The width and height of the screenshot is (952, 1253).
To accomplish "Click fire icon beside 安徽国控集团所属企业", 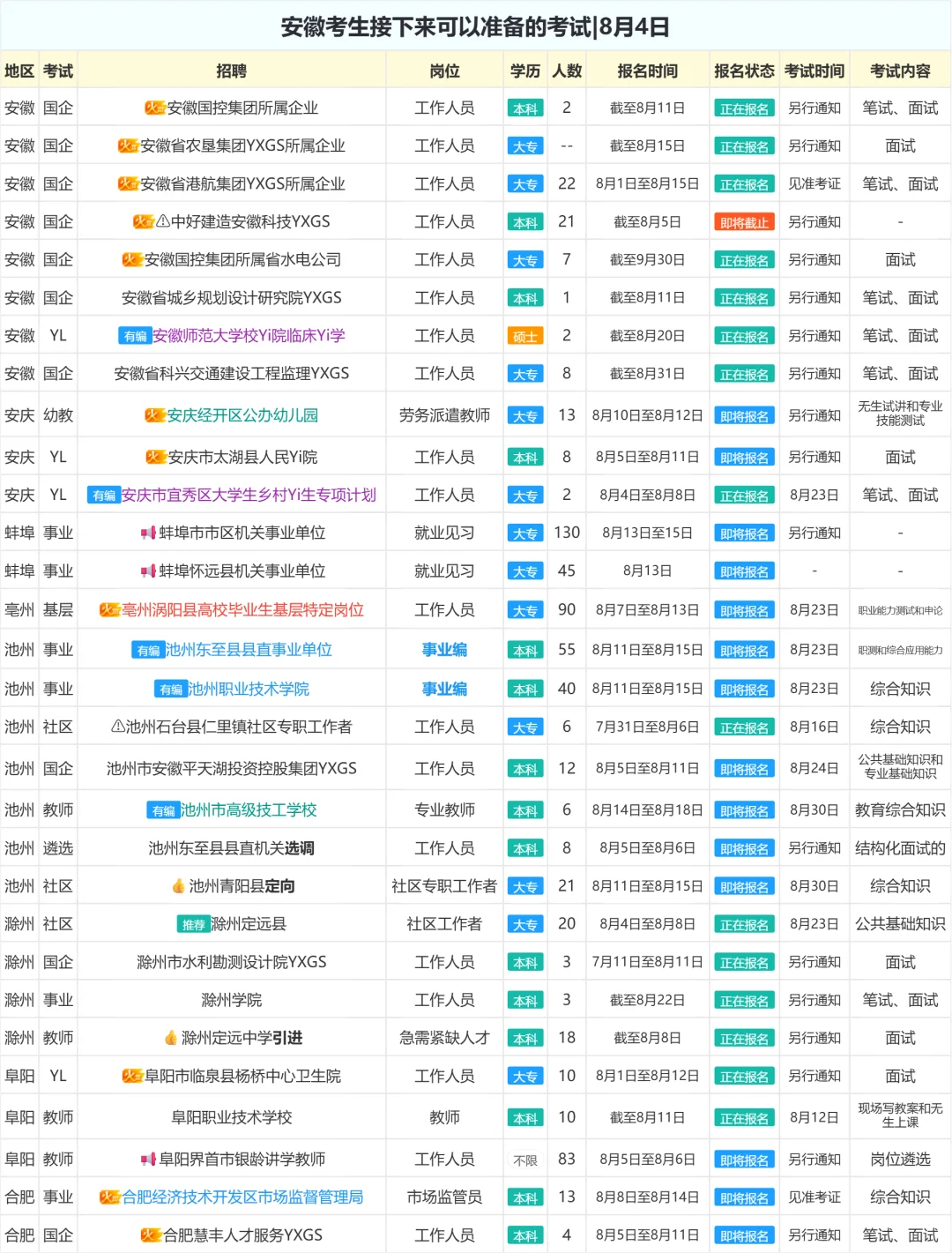I will [x=155, y=108].
